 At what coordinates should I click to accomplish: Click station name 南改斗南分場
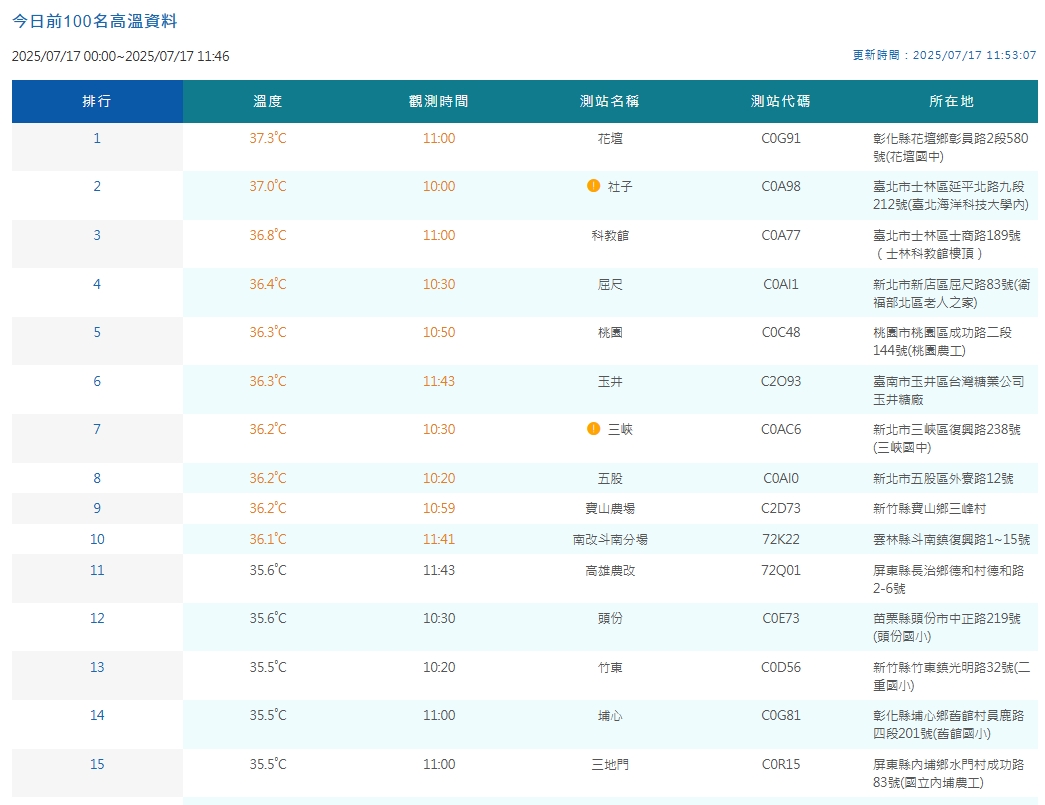click(x=610, y=539)
